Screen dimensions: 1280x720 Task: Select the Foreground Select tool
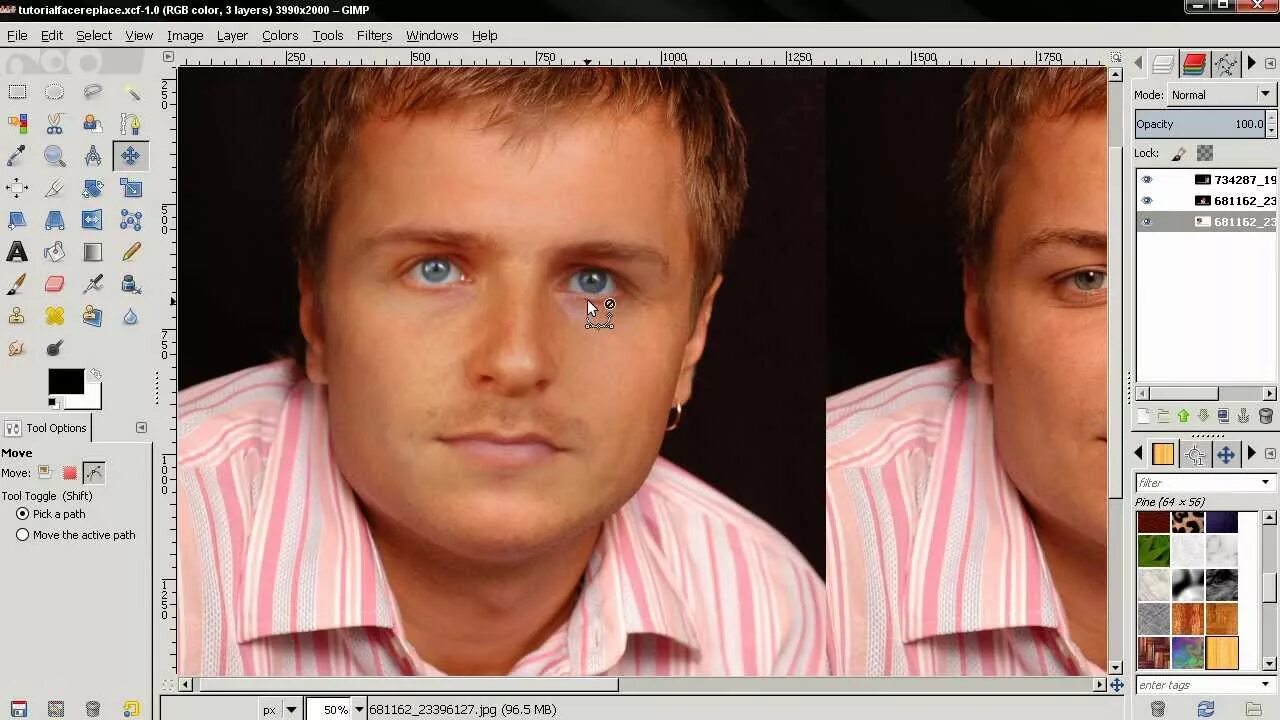point(93,124)
